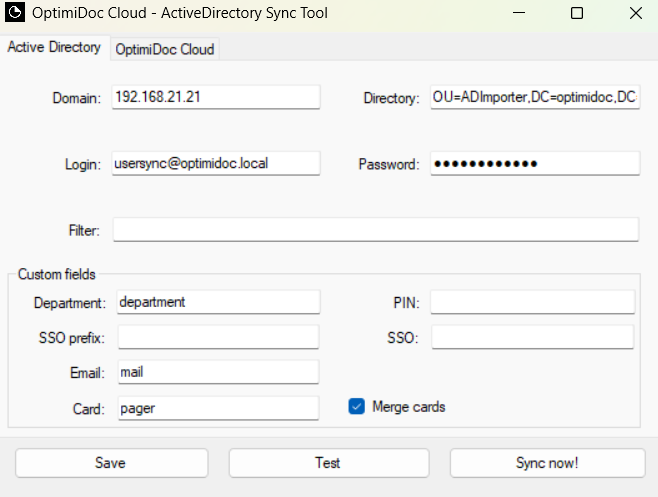Viewport: 658px width, 497px height.
Task: Click the Email field containing mail
Action: [218, 372]
